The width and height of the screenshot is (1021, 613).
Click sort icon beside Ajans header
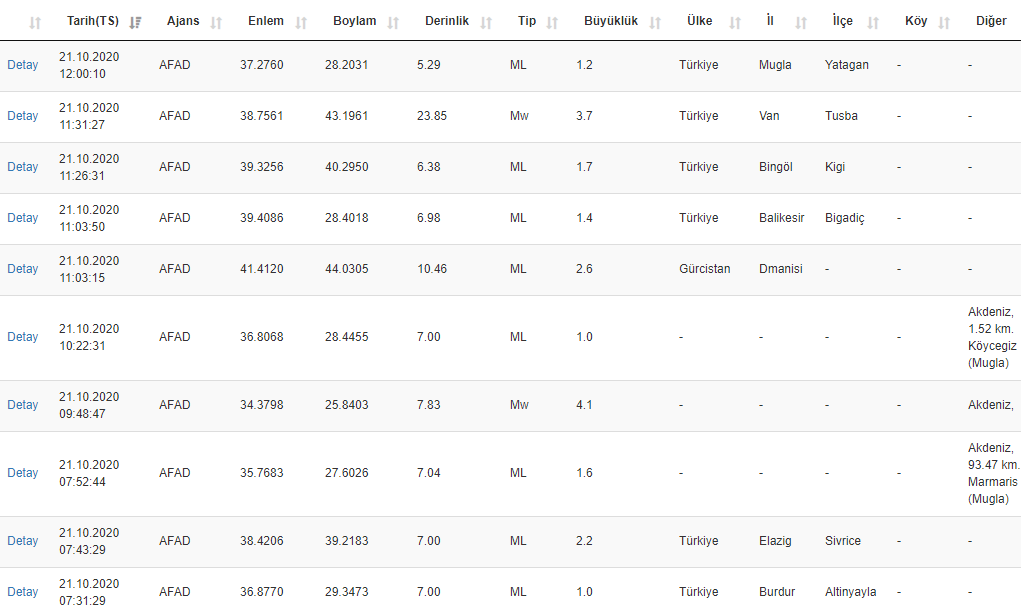[x=217, y=22]
